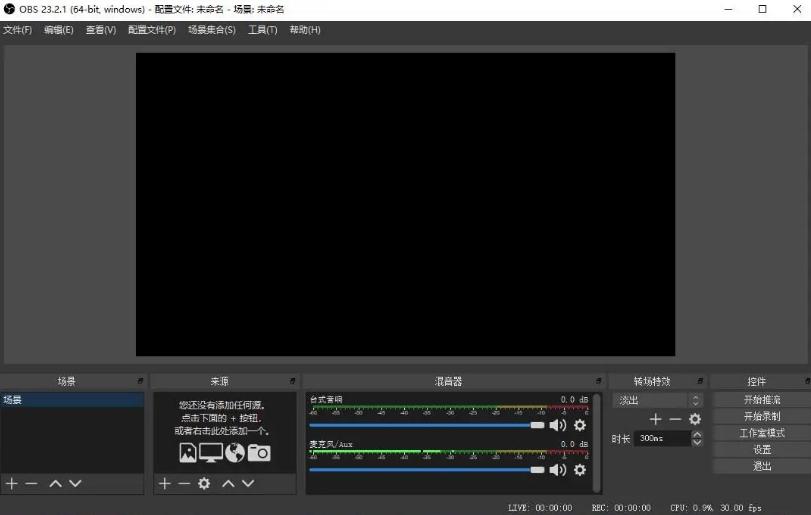Click the 300ms duration input field
811x515 pixels.
(x=663, y=438)
